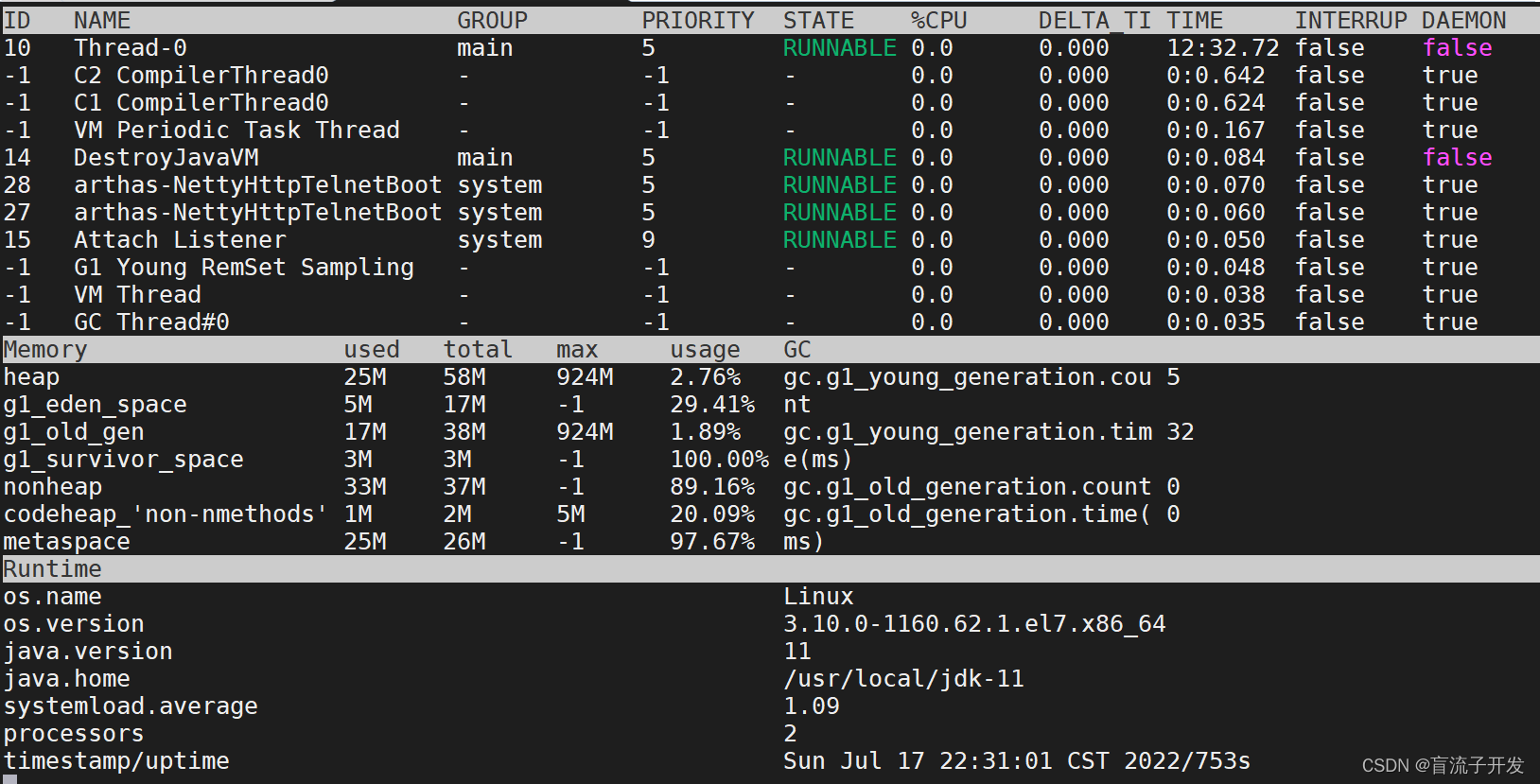Select the C2 CompilerThread0 row name

click(x=201, y=75)
